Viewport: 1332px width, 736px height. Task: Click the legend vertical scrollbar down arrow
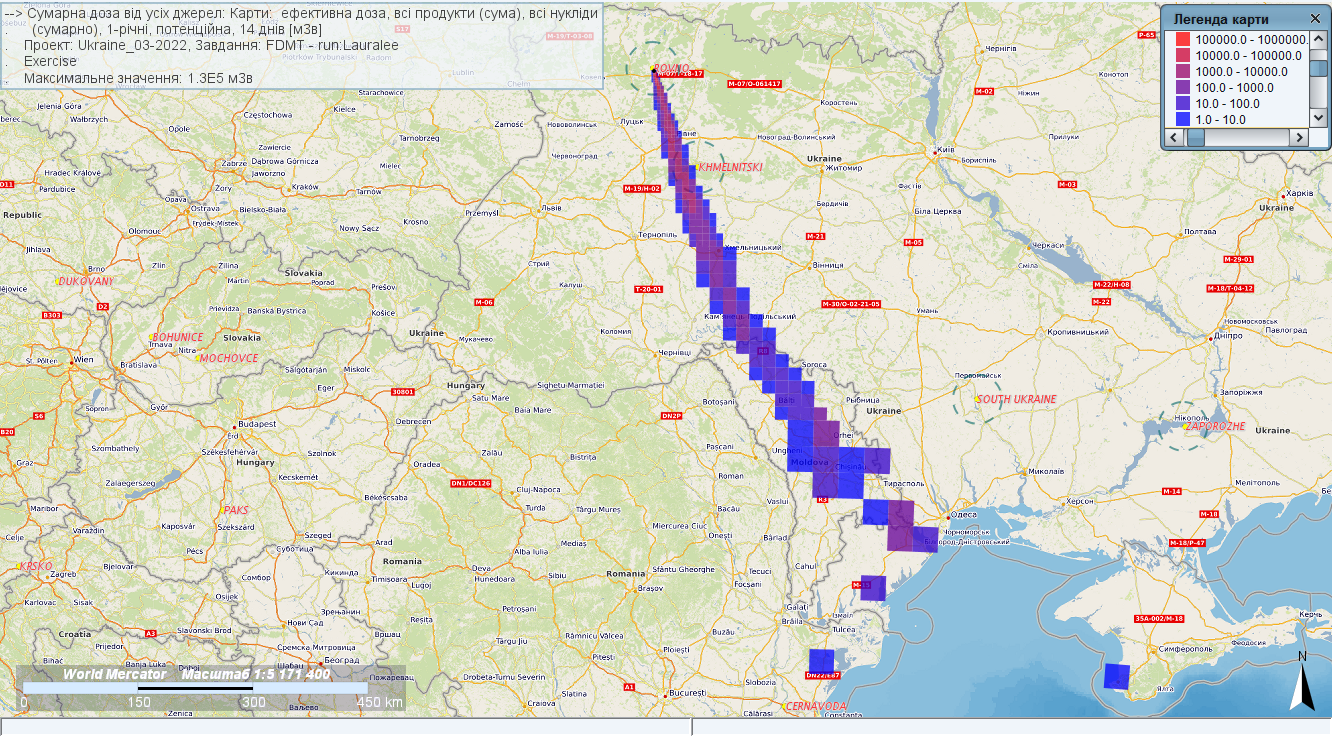coord(1317,118)
